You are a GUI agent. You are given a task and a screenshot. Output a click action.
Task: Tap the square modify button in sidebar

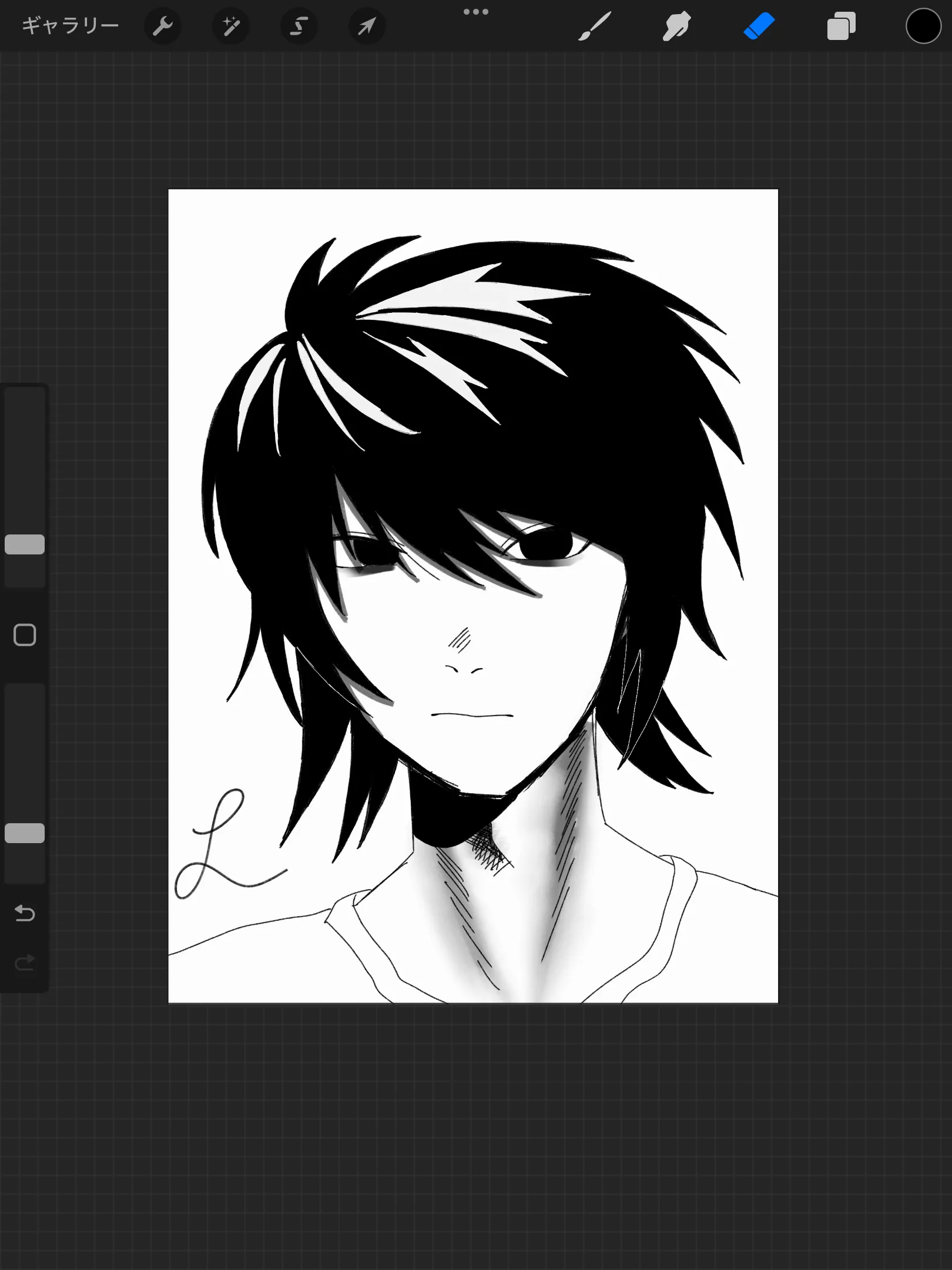[x=25, y=635]
